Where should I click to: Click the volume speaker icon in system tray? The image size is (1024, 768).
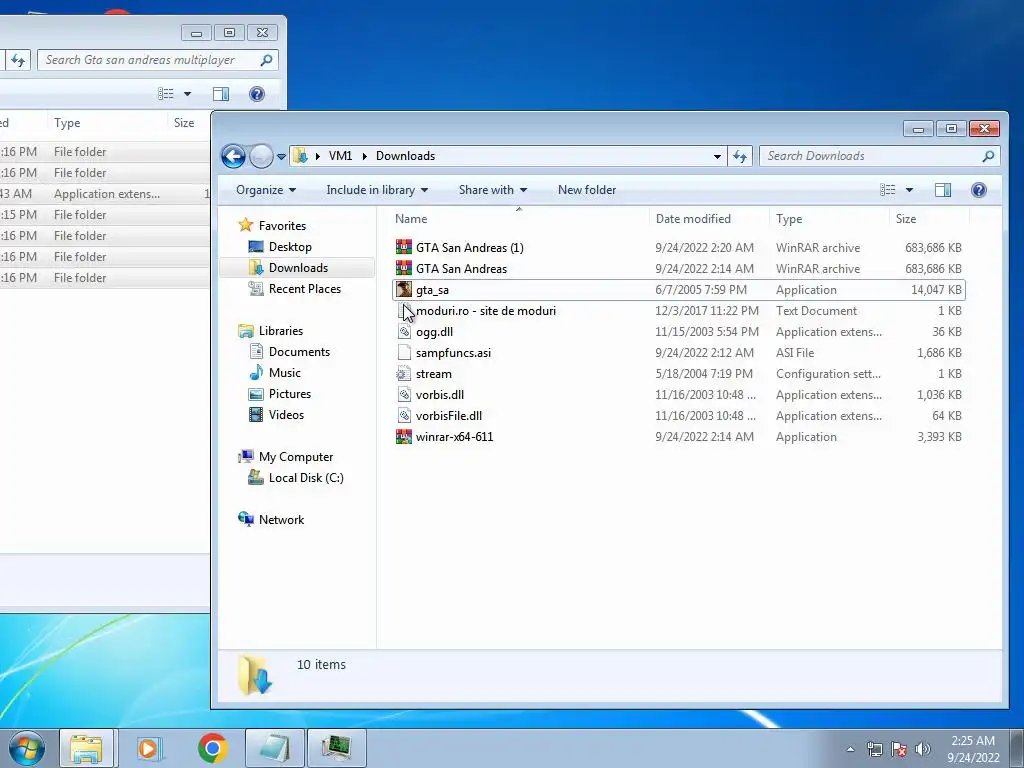pyautogui.click(x=923, y=749)
